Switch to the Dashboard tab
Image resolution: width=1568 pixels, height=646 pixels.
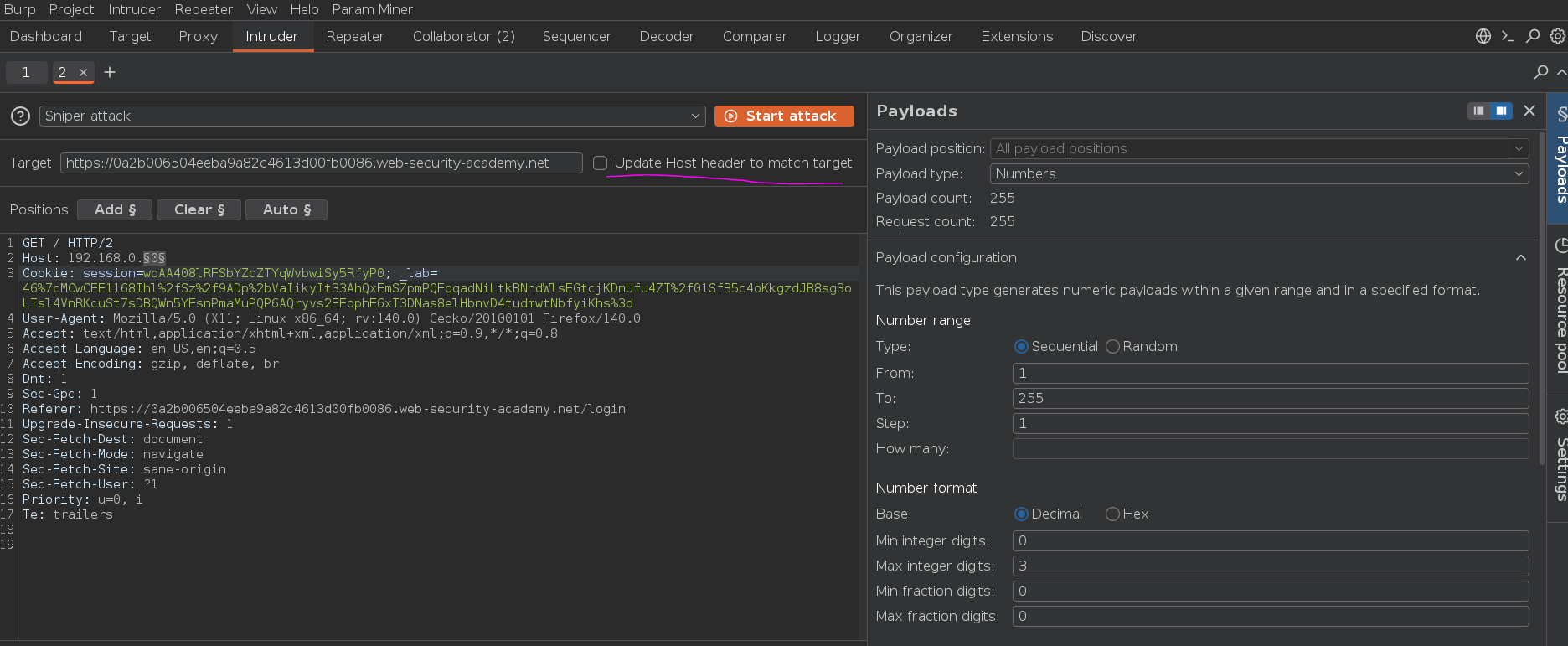point(46,36)
